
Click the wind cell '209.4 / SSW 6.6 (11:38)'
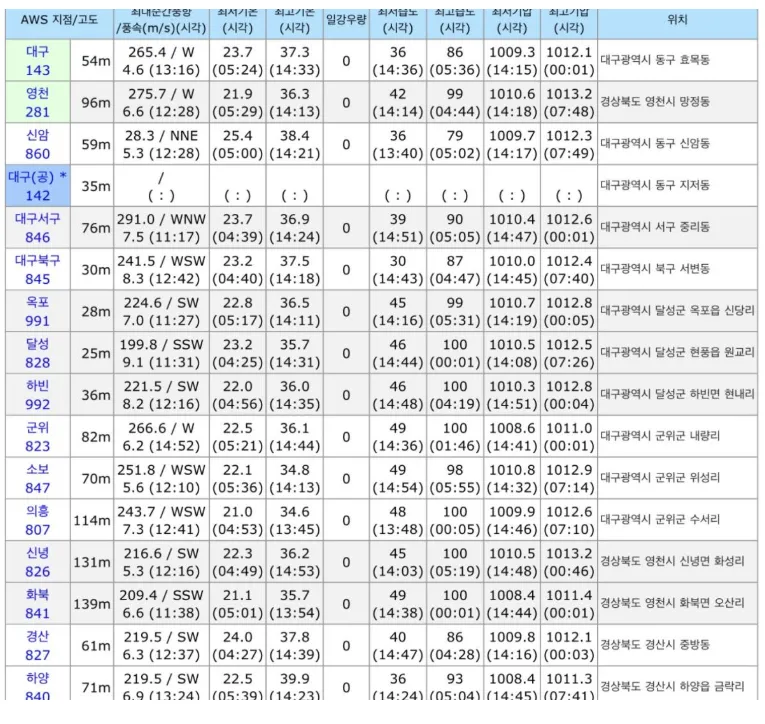pos(161,604)
